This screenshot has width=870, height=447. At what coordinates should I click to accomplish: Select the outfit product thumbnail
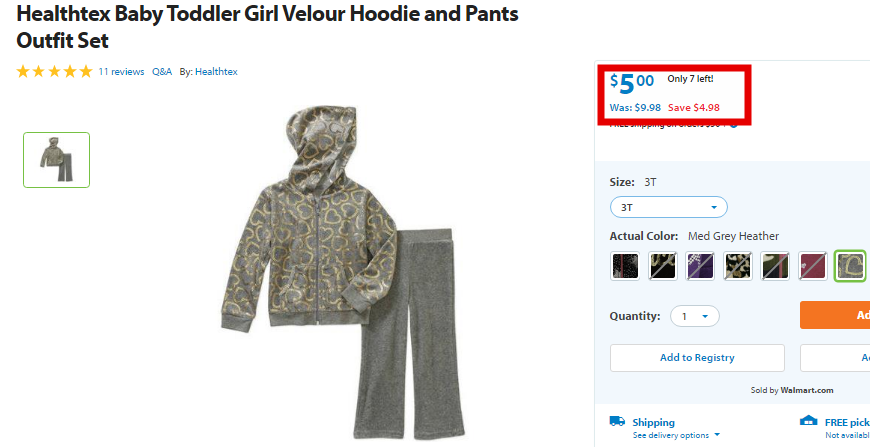click(57, 160)
